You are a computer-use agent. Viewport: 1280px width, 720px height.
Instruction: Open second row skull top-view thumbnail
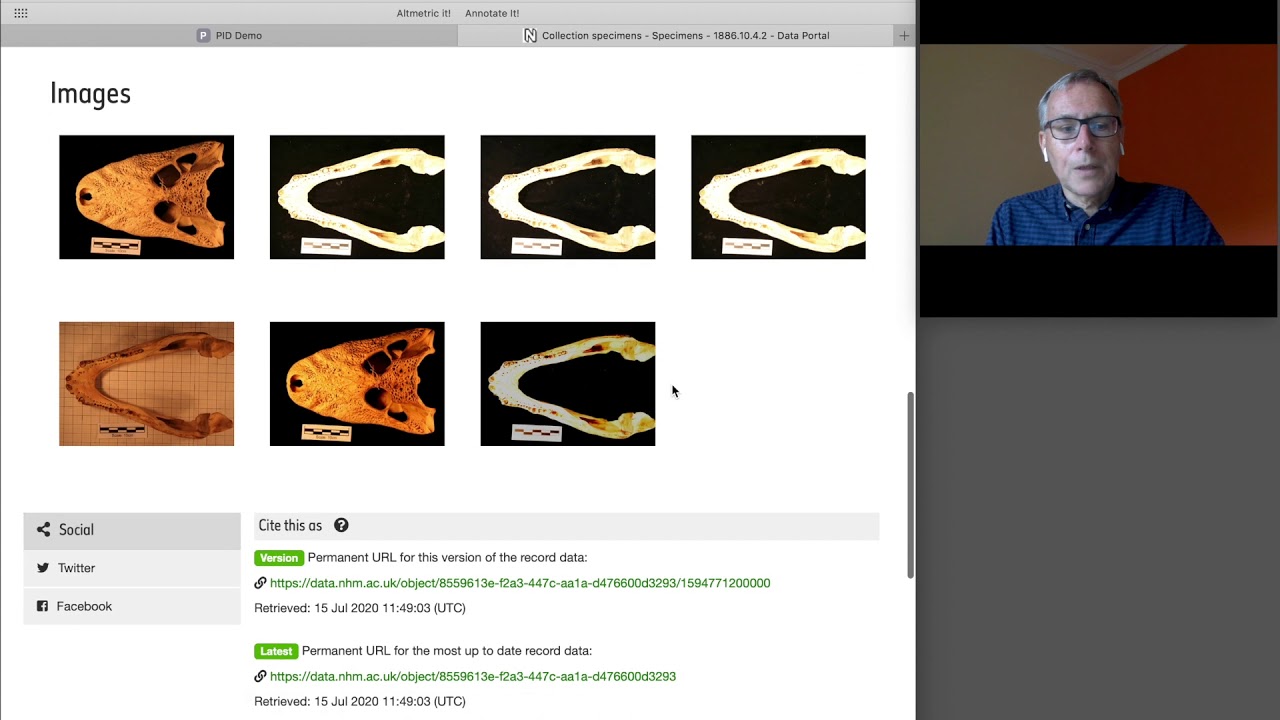(357, 384)
